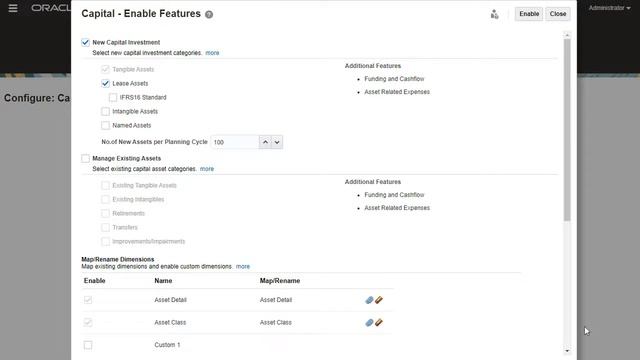Click 'Funding and Cashflow' under New Capital Investment

pyautogui.click(x=394, y=79)
